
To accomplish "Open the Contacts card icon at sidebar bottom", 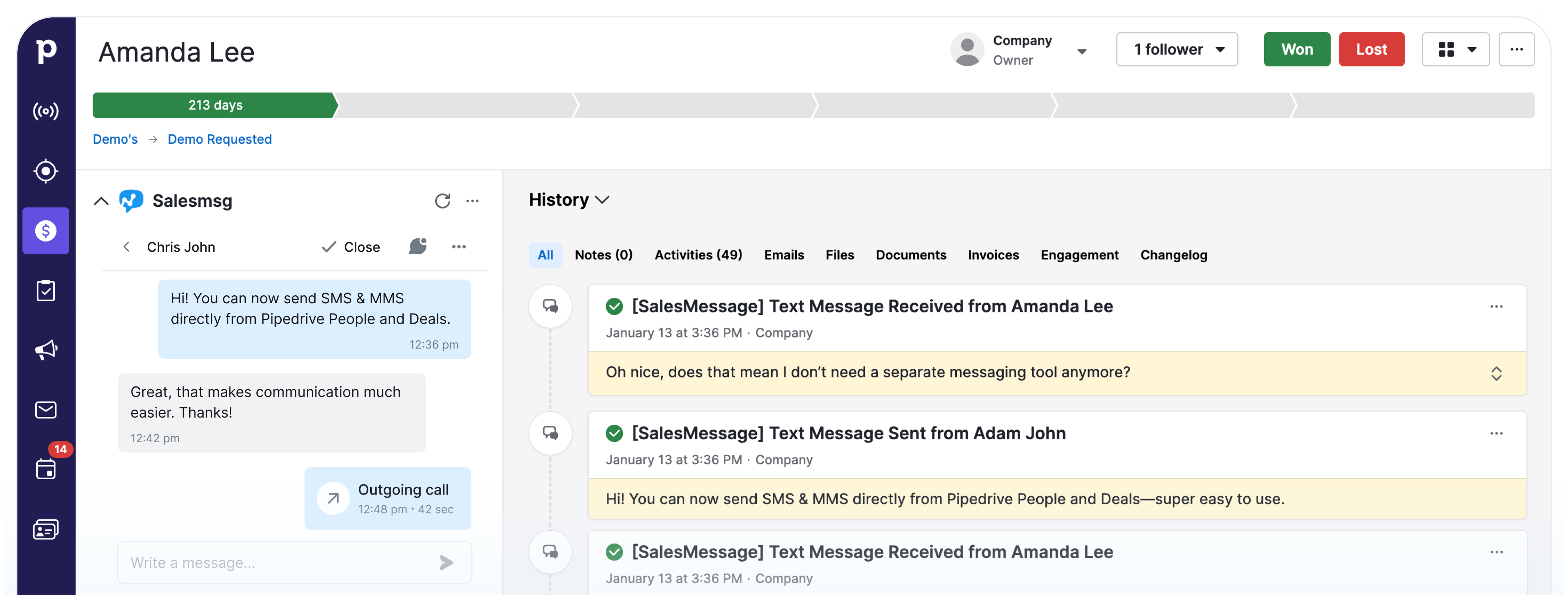I will pyautogui.click(x=46, y=529).
